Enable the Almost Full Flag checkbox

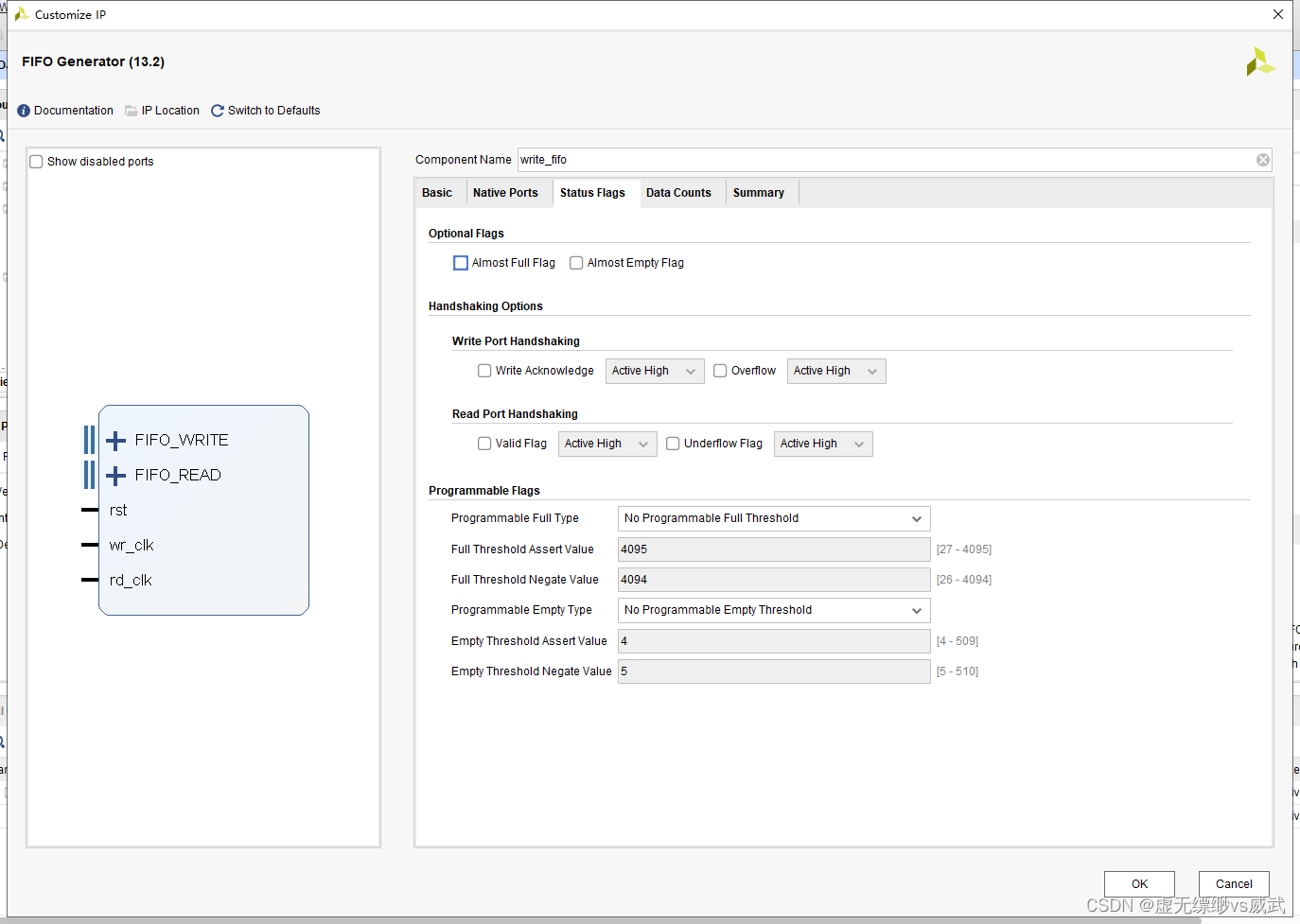tap(461, 263)
